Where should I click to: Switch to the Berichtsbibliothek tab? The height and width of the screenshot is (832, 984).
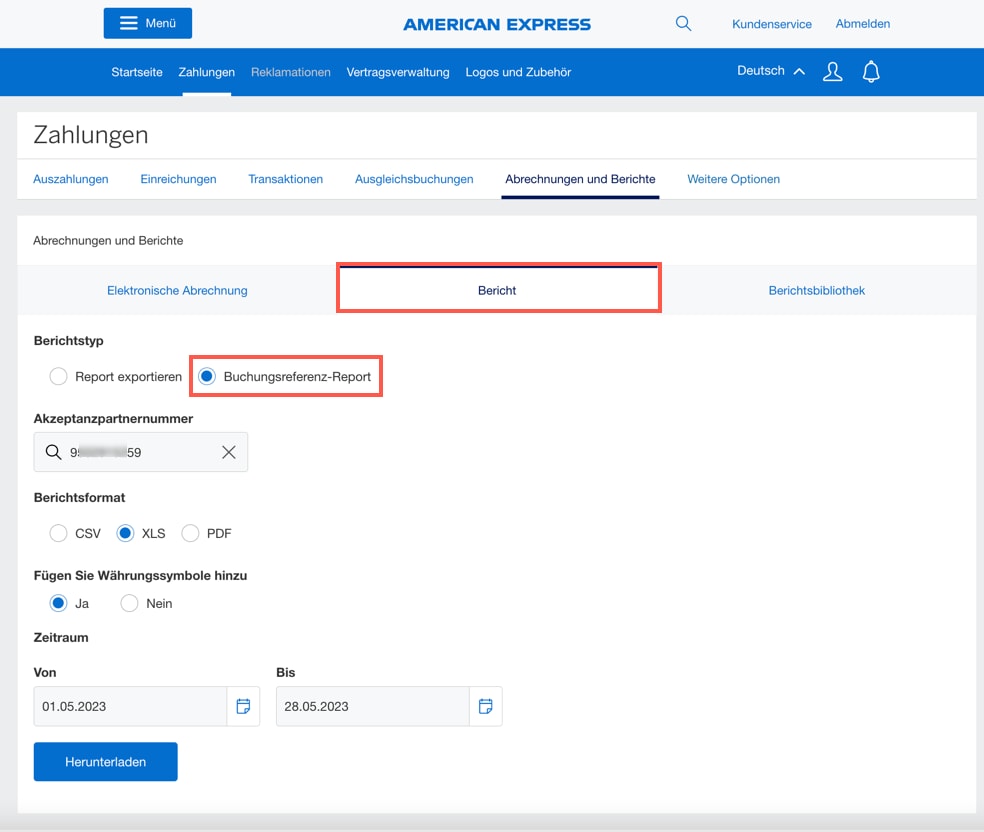pyautogui.click(x=818, y=290)
